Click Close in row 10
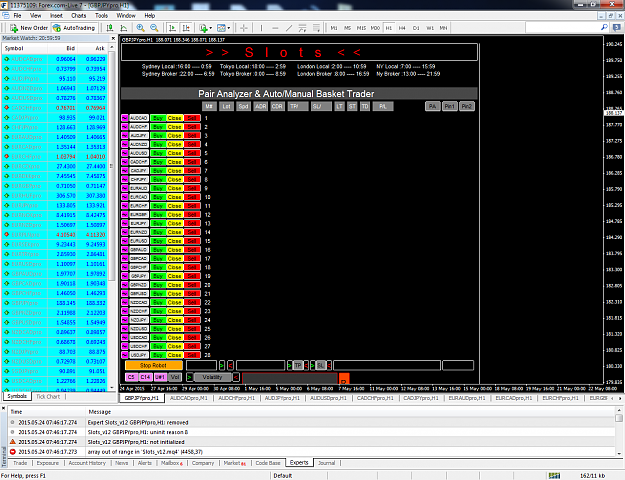This screenshot has width=625, height=480. (x=175, y=197)
